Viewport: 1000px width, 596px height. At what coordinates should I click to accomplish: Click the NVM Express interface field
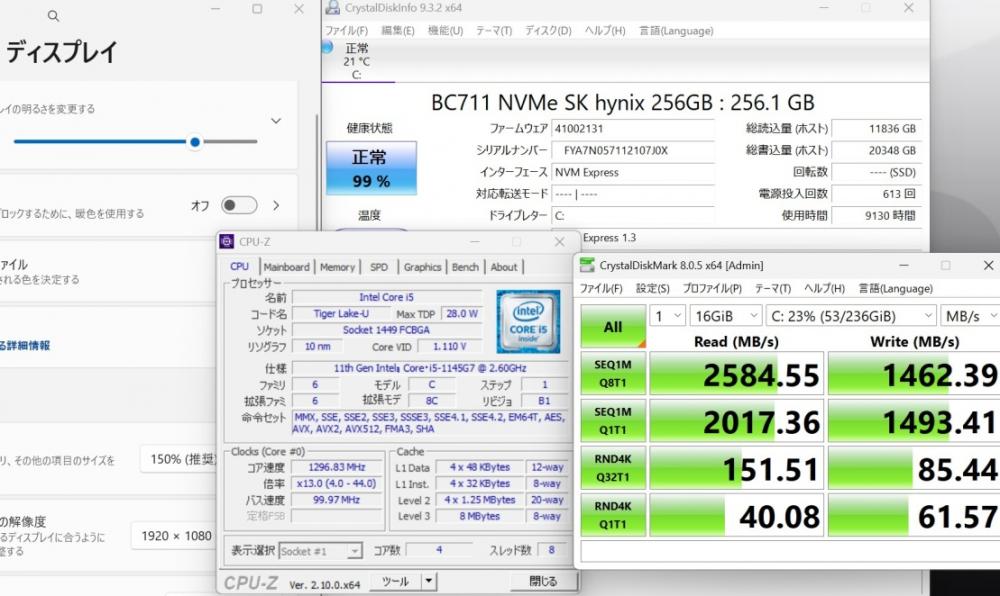pyautogui.click(x=633, y=172)
